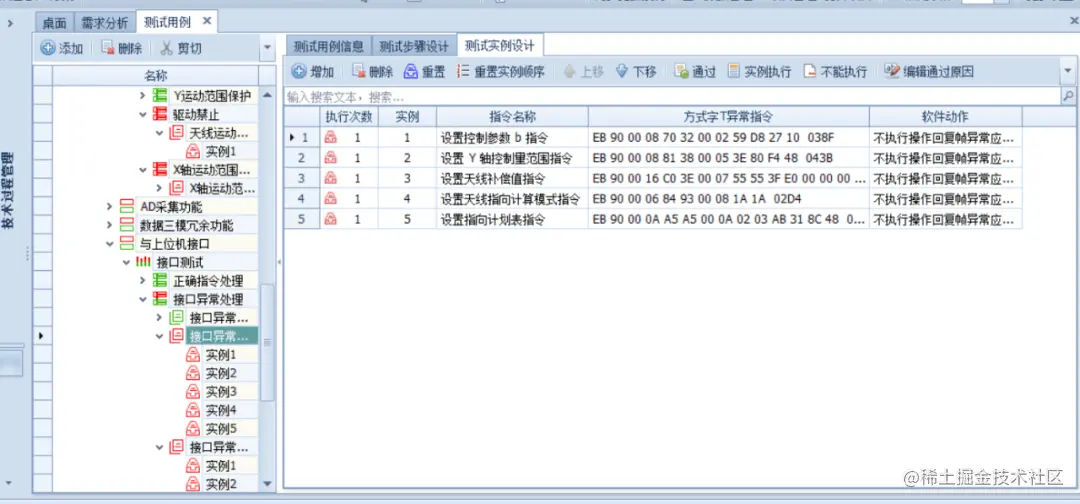Switch to the 需求分析 tab
This screenshot has height=504, width=1080.
[x=104, y=23]
